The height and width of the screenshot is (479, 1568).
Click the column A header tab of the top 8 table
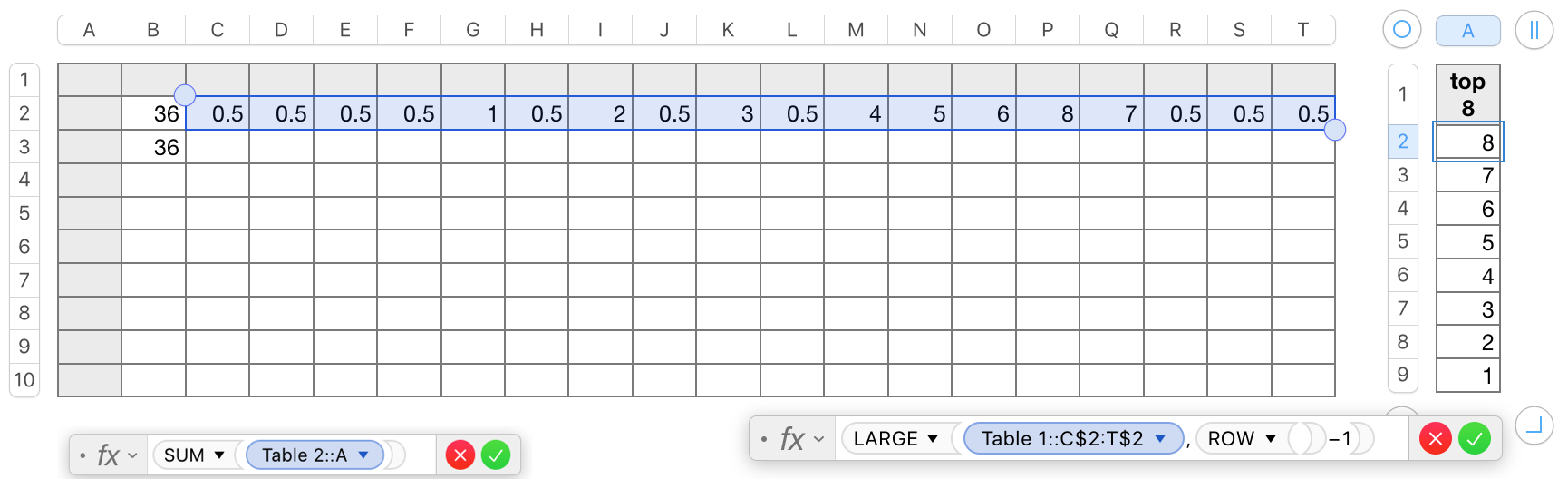point(1467,31)
